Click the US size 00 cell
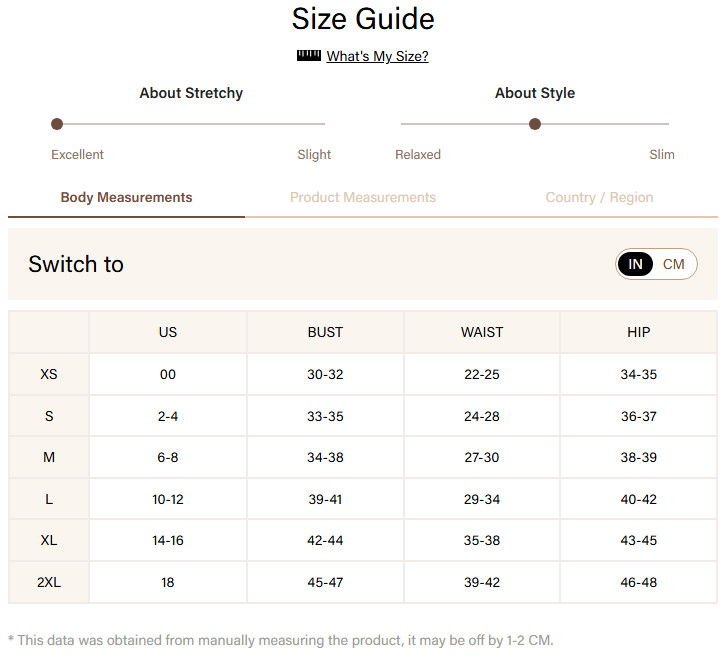The width and height of the screenshot is (721, 663). [x=168, y=374]
